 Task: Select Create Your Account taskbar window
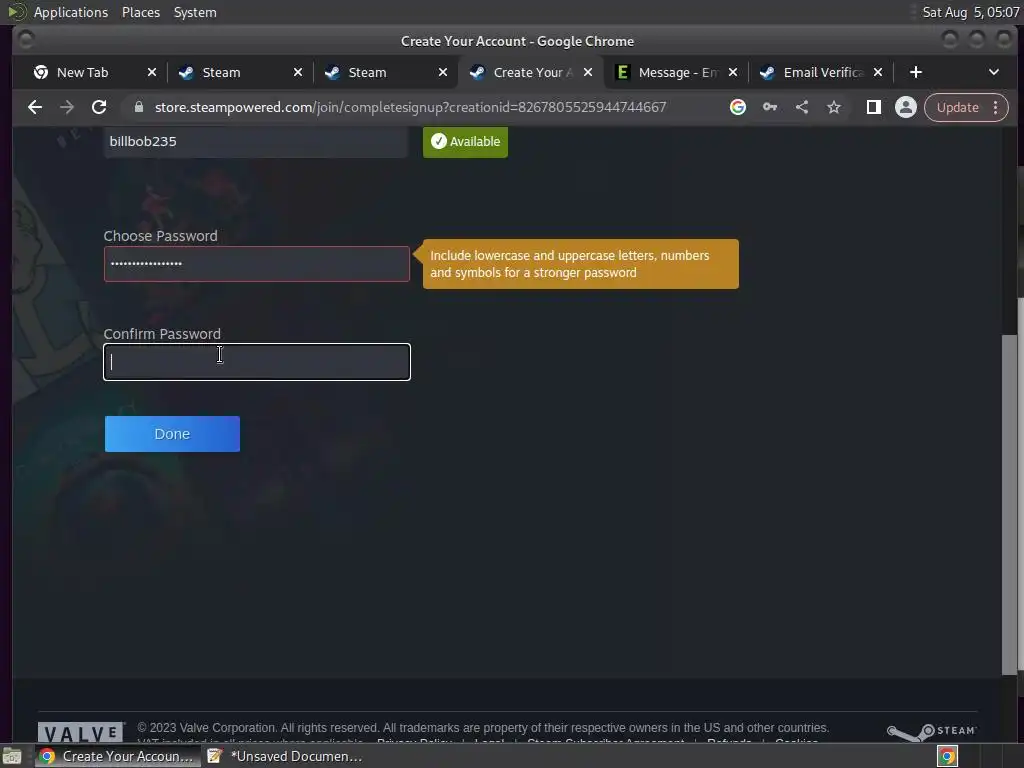(118, 756)
